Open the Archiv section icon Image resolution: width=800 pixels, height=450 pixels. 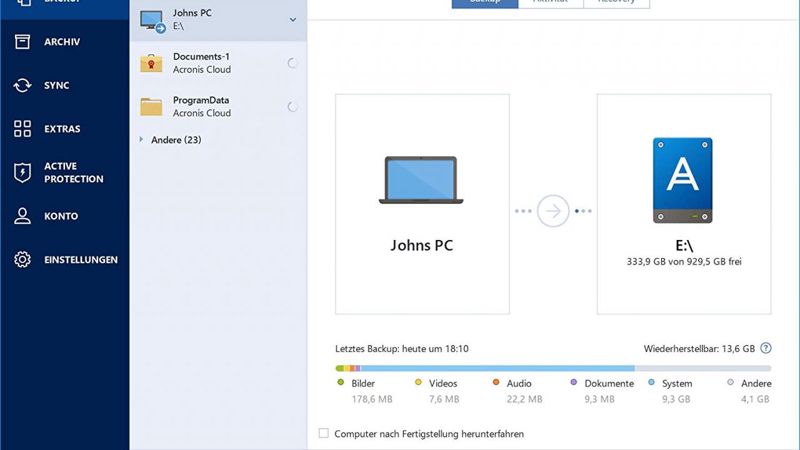(x=22, y=42)
